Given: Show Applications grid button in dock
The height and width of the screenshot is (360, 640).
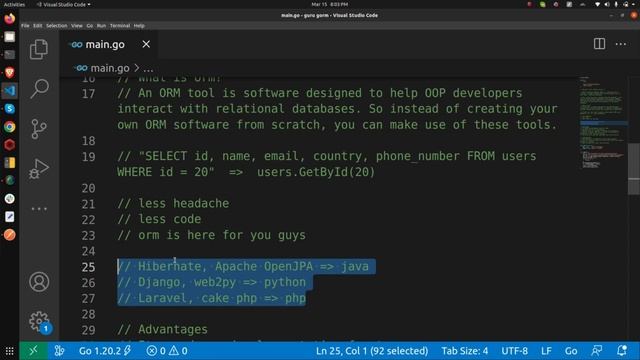Looking at the screenshot, I should tap(9, 351).
